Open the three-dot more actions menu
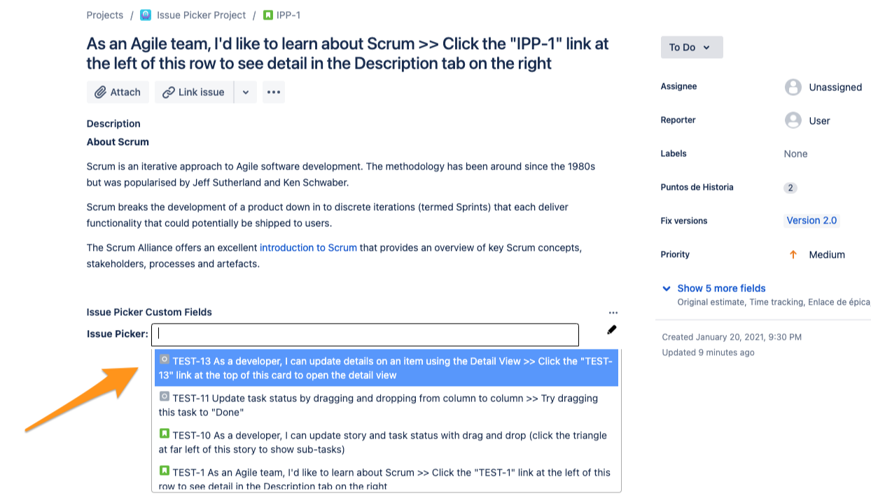This screenshot has height=496, width=871. click(273, 92)
